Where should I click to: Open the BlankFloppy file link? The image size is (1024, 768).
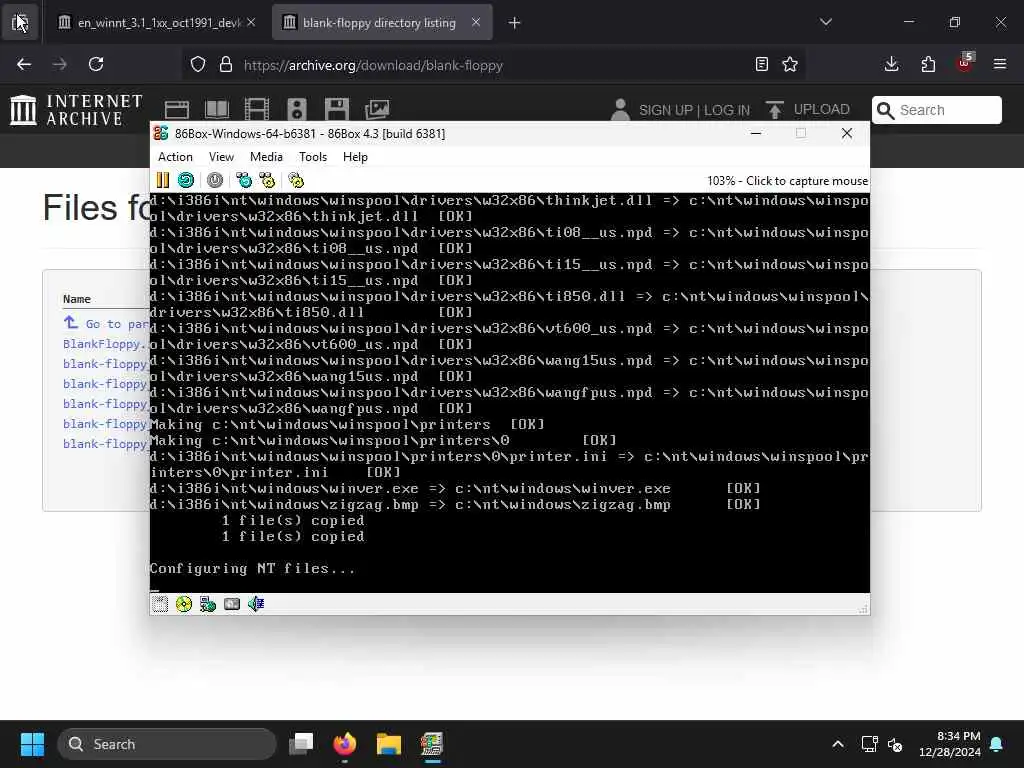pos(104,344)
